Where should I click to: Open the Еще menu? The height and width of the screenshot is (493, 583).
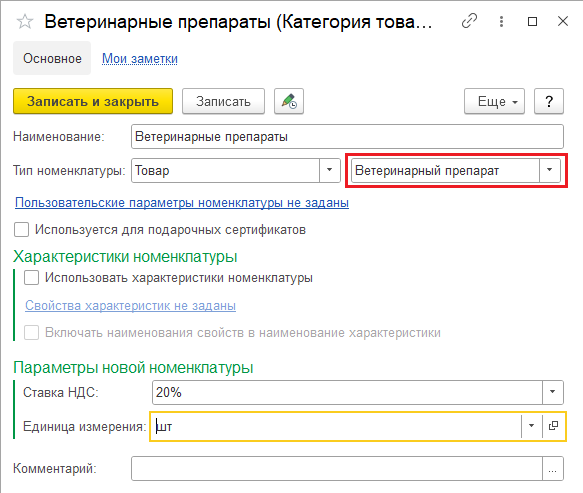(x=494, y=101)
